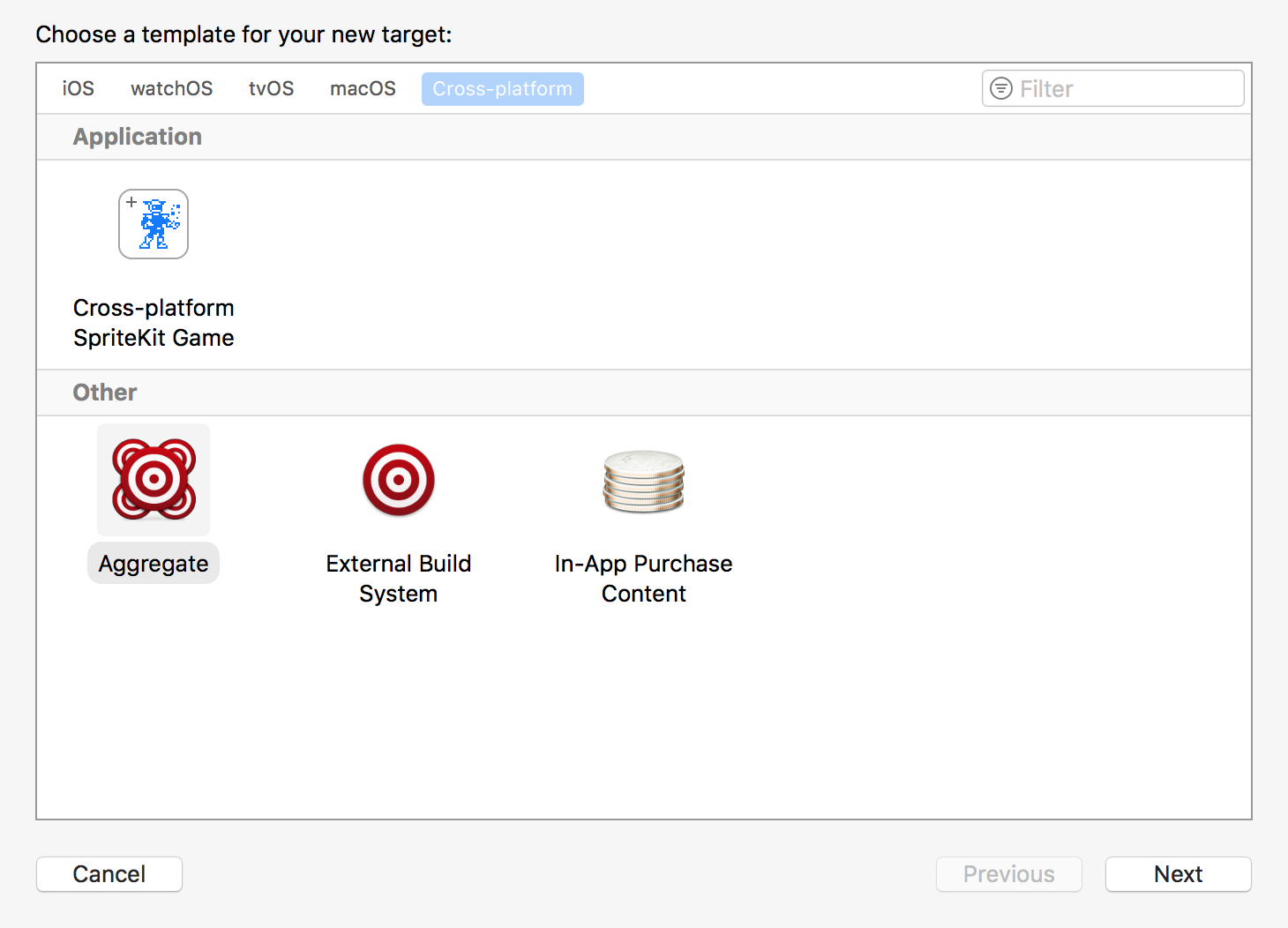Click the Cross-platform SpriteKit Game label
The image size is (1288, 928).
[x=154, y=323]
